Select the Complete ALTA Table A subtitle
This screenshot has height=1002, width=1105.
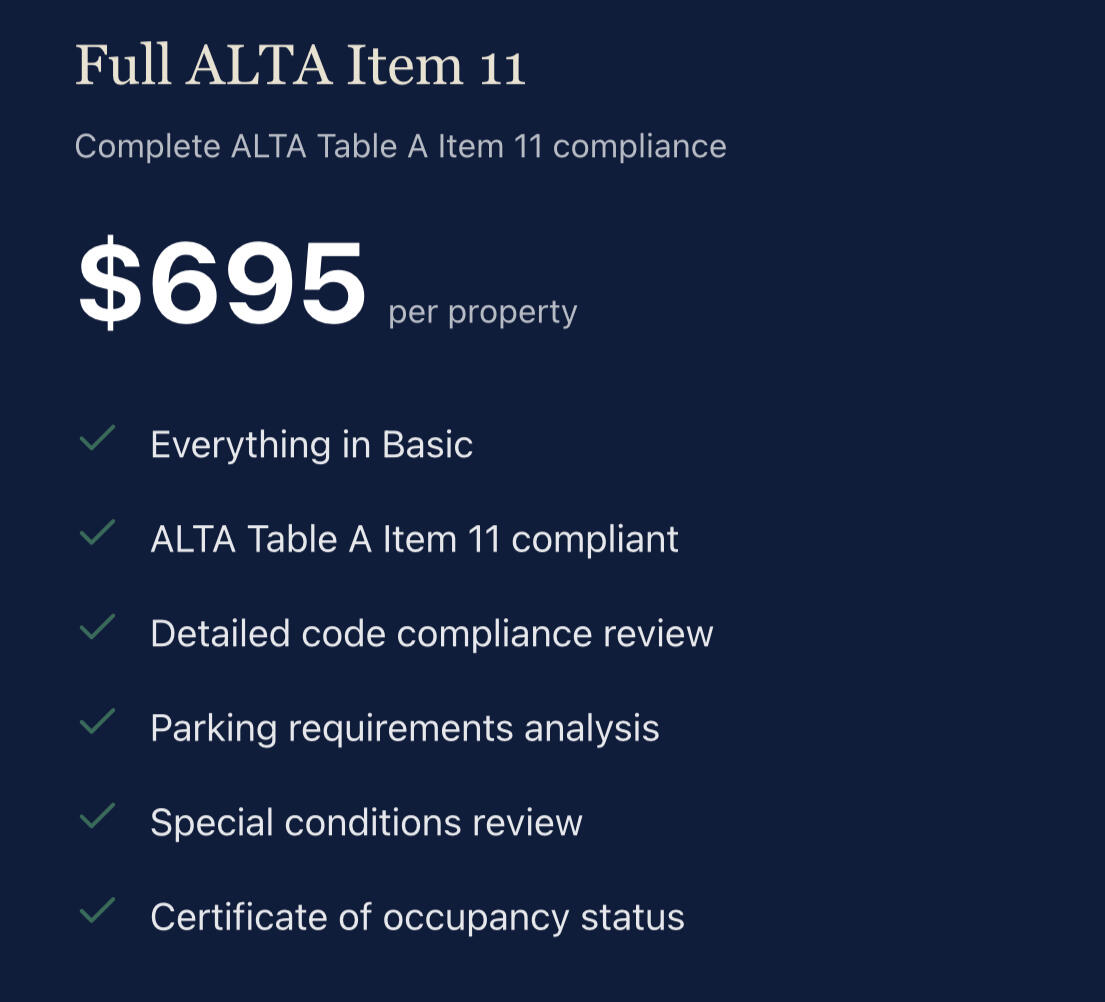[400, 146]
